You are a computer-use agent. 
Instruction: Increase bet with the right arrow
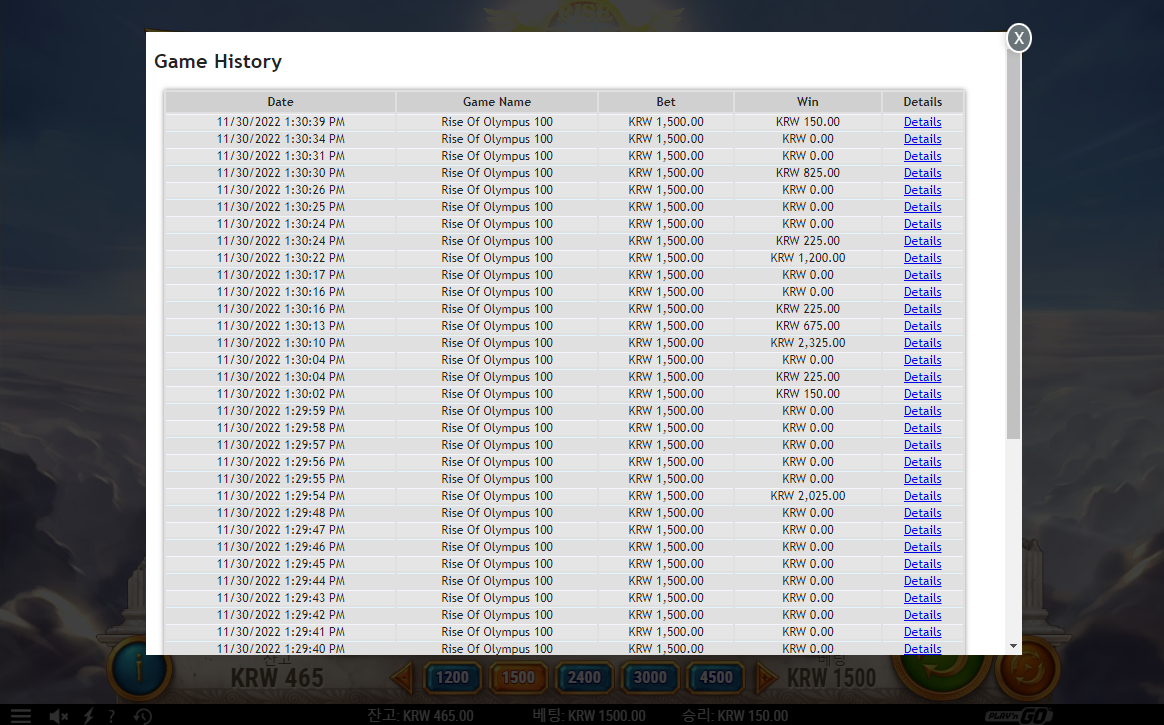(x=766, y=678)
